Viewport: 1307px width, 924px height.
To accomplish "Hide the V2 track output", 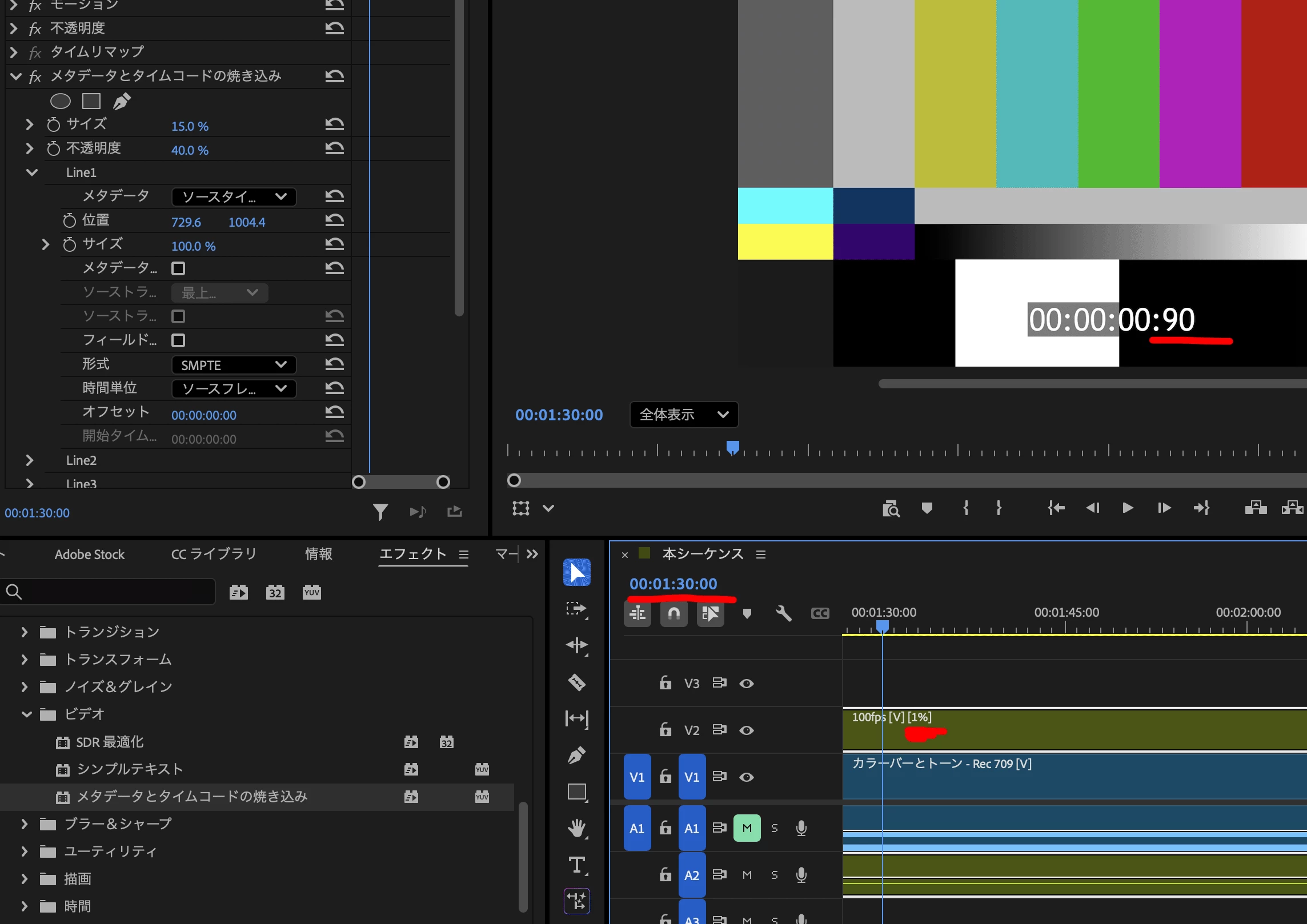I will [746, 730].
